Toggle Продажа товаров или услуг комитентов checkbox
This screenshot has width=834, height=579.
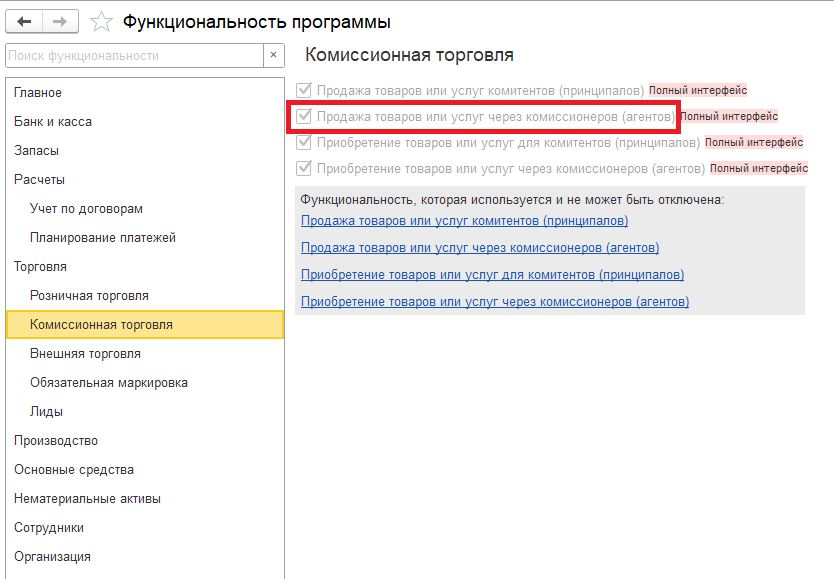[x=305, y=90]
